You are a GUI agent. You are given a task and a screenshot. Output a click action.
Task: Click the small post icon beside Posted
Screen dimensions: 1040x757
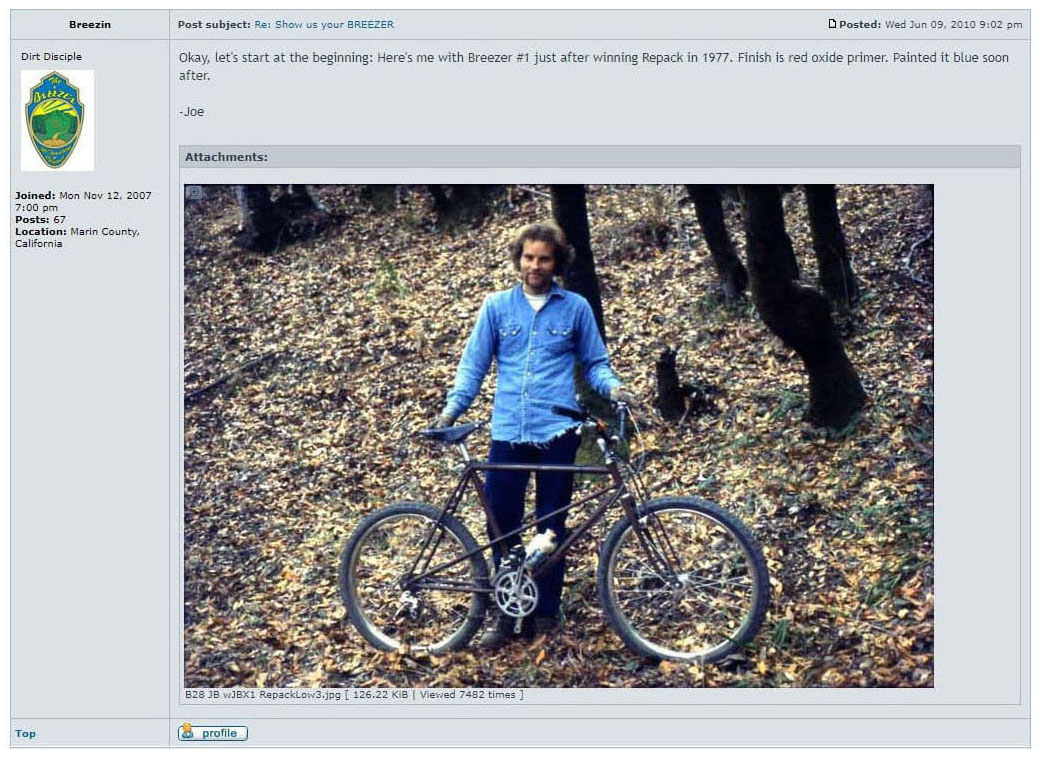832,24
